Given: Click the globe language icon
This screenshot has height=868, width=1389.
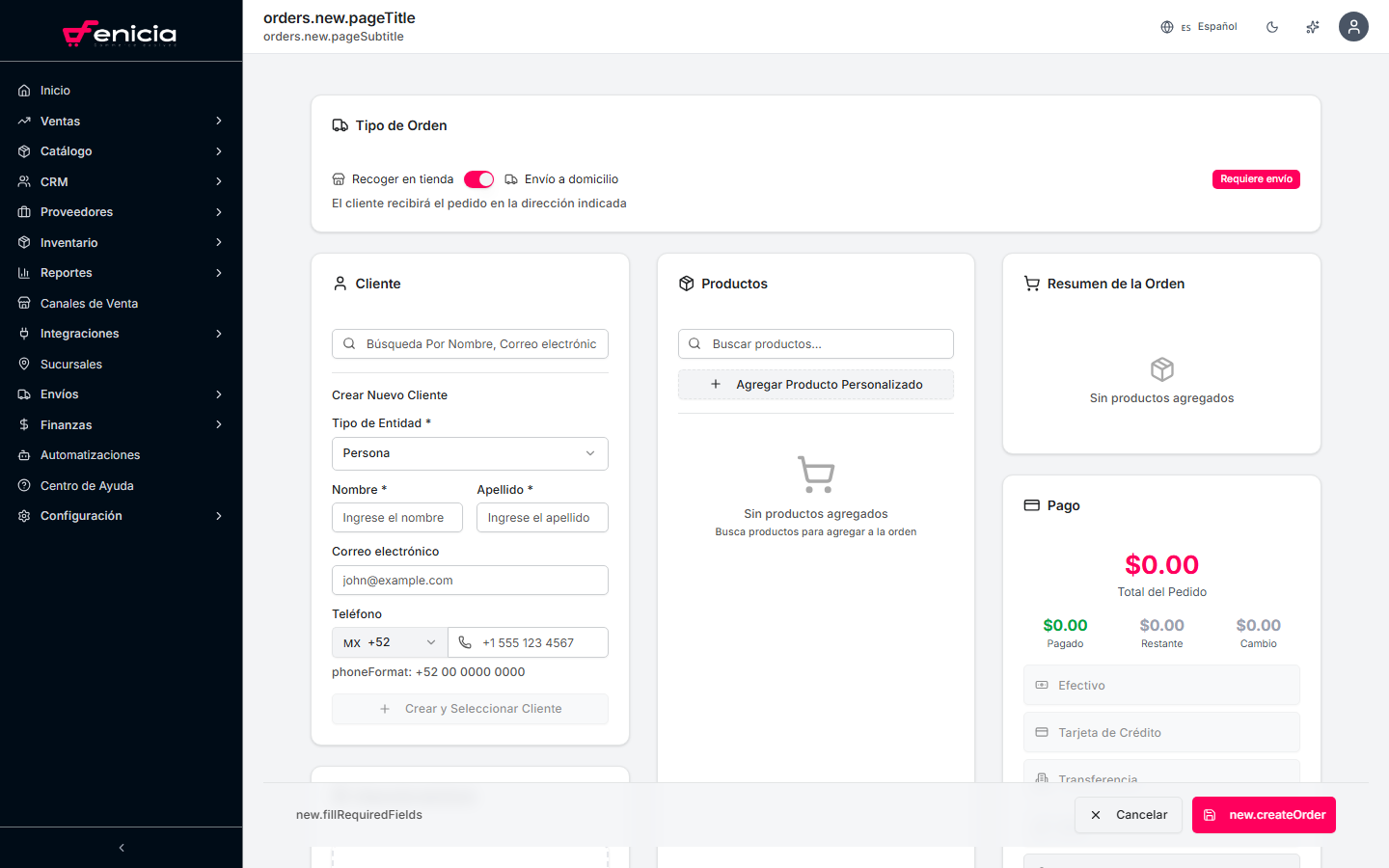Looking at the screenshot, I should (x=1167, y=27).
